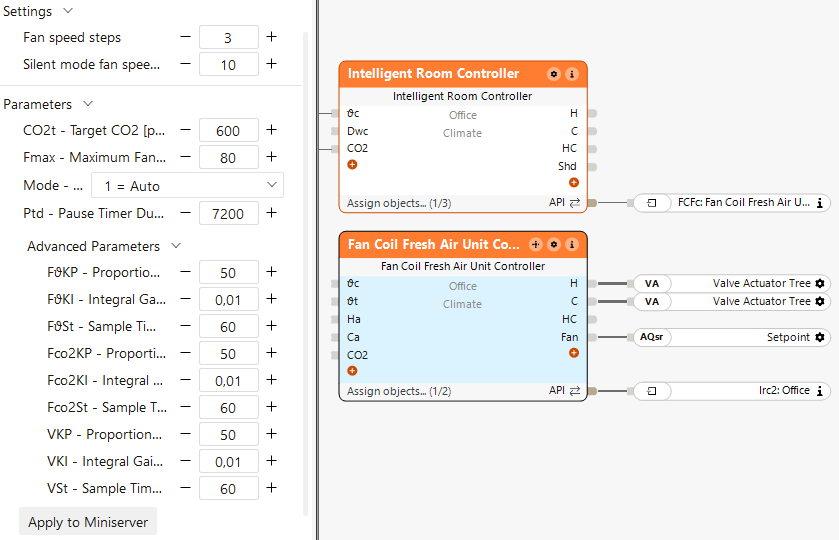This screenshot has height=540, width=839.
Task: Open the Mode dropdown set to Auto
Action: tap(187, 186)
